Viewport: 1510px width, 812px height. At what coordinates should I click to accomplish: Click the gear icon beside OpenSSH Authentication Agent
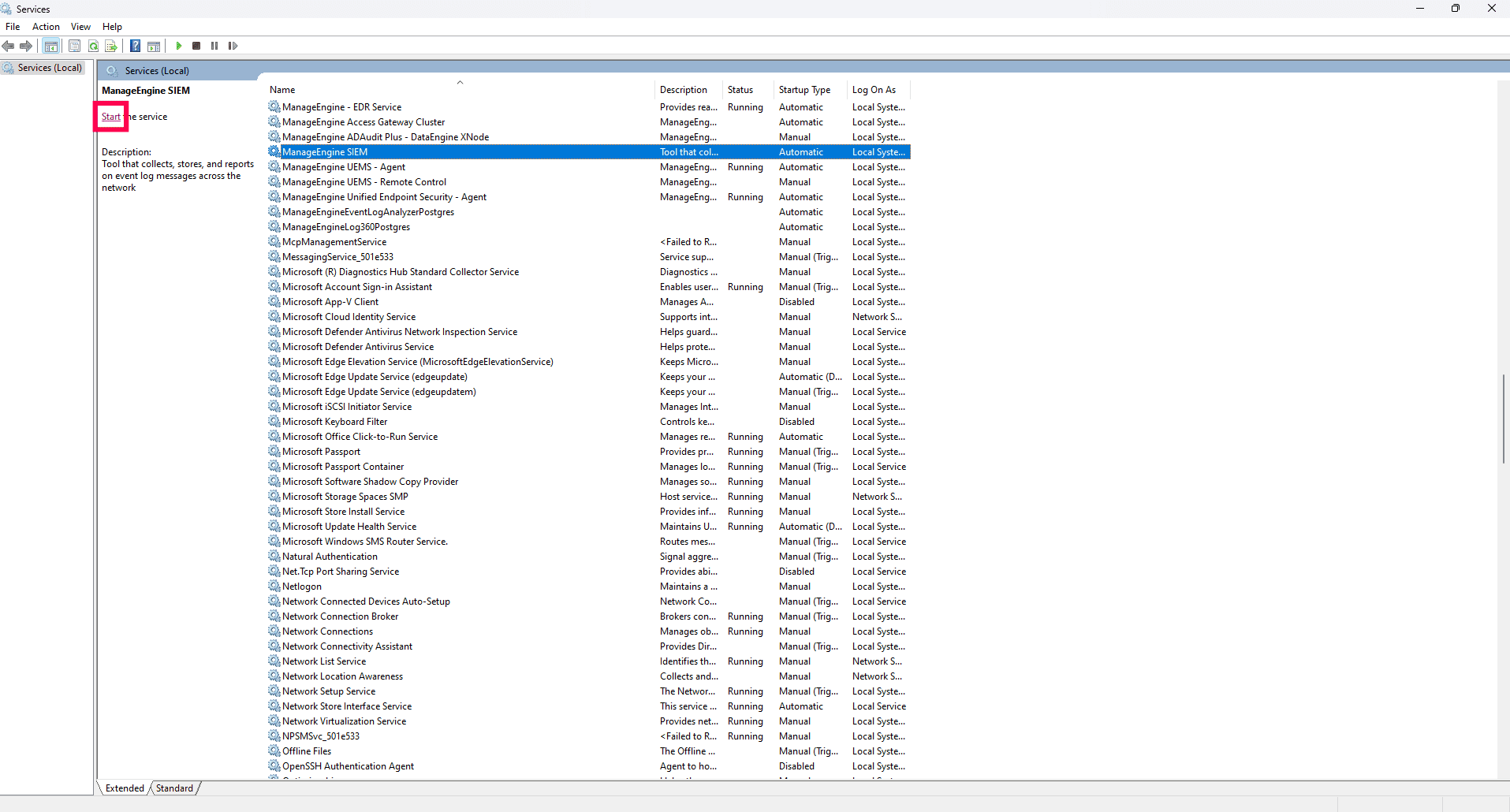pyautogui.click(x=274, y=765)
